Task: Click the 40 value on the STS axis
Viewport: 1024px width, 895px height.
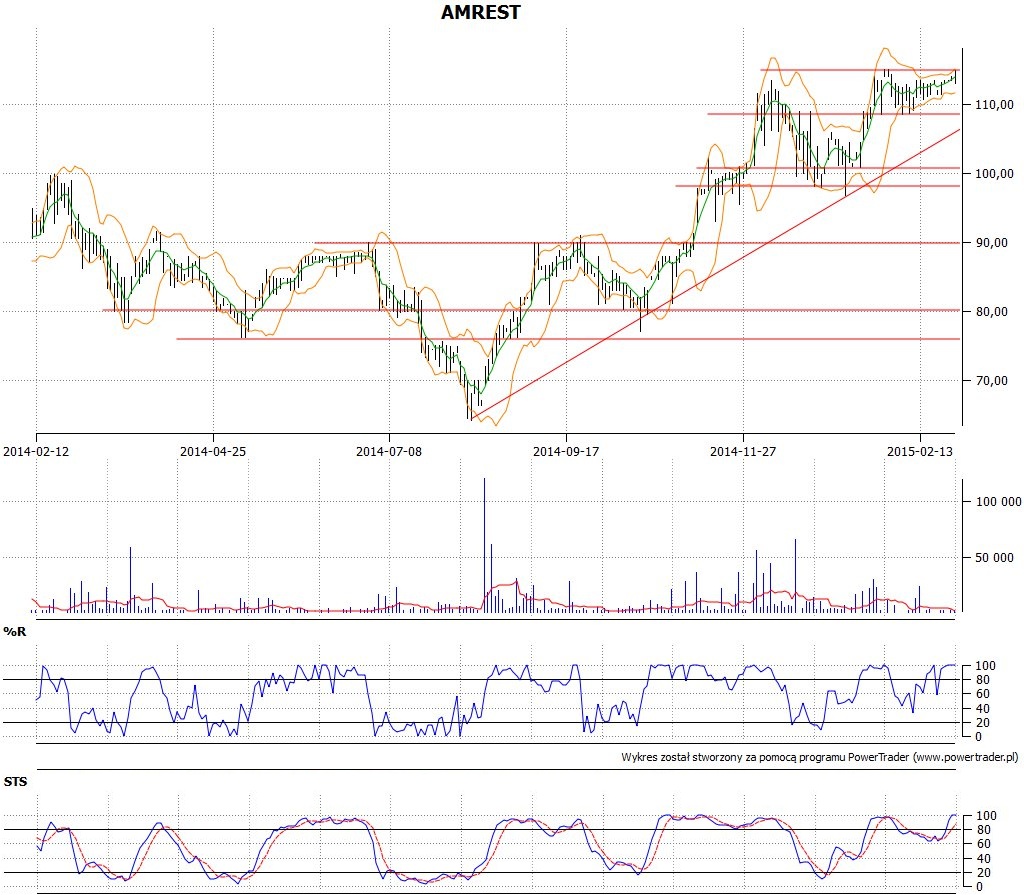Action: (x=982, y=858)
